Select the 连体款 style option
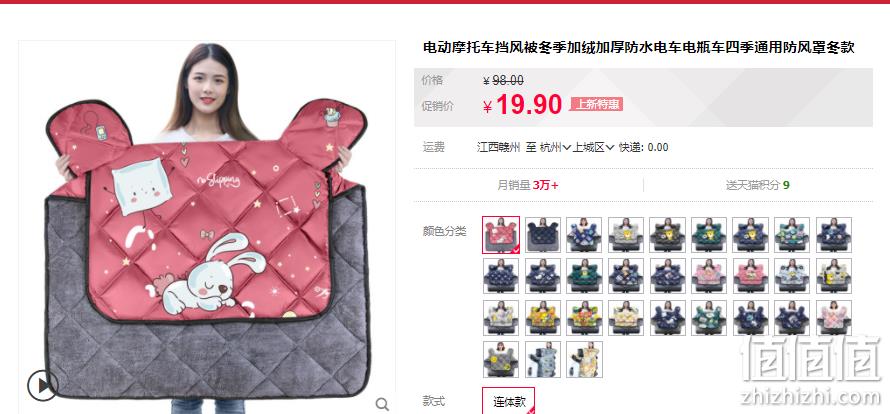This screenshot has height=414, width=890. [509, 402]
